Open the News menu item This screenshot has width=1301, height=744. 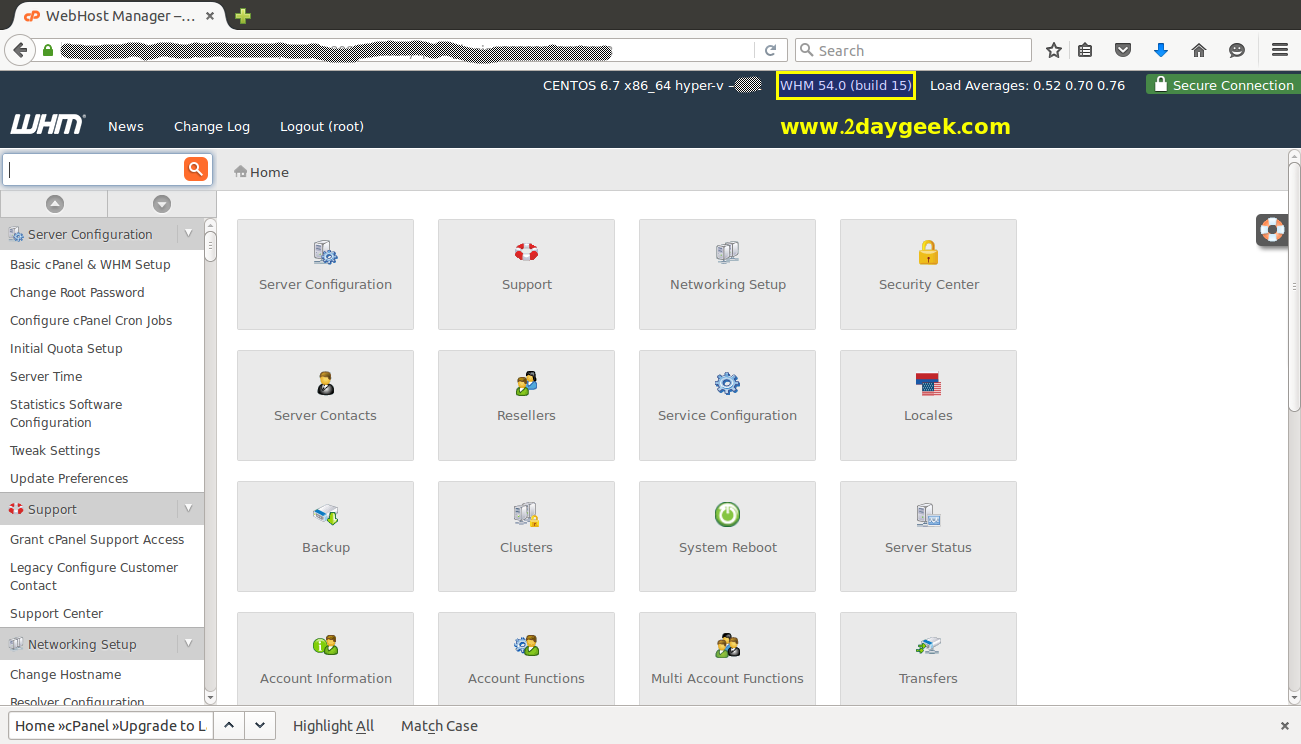126,126
